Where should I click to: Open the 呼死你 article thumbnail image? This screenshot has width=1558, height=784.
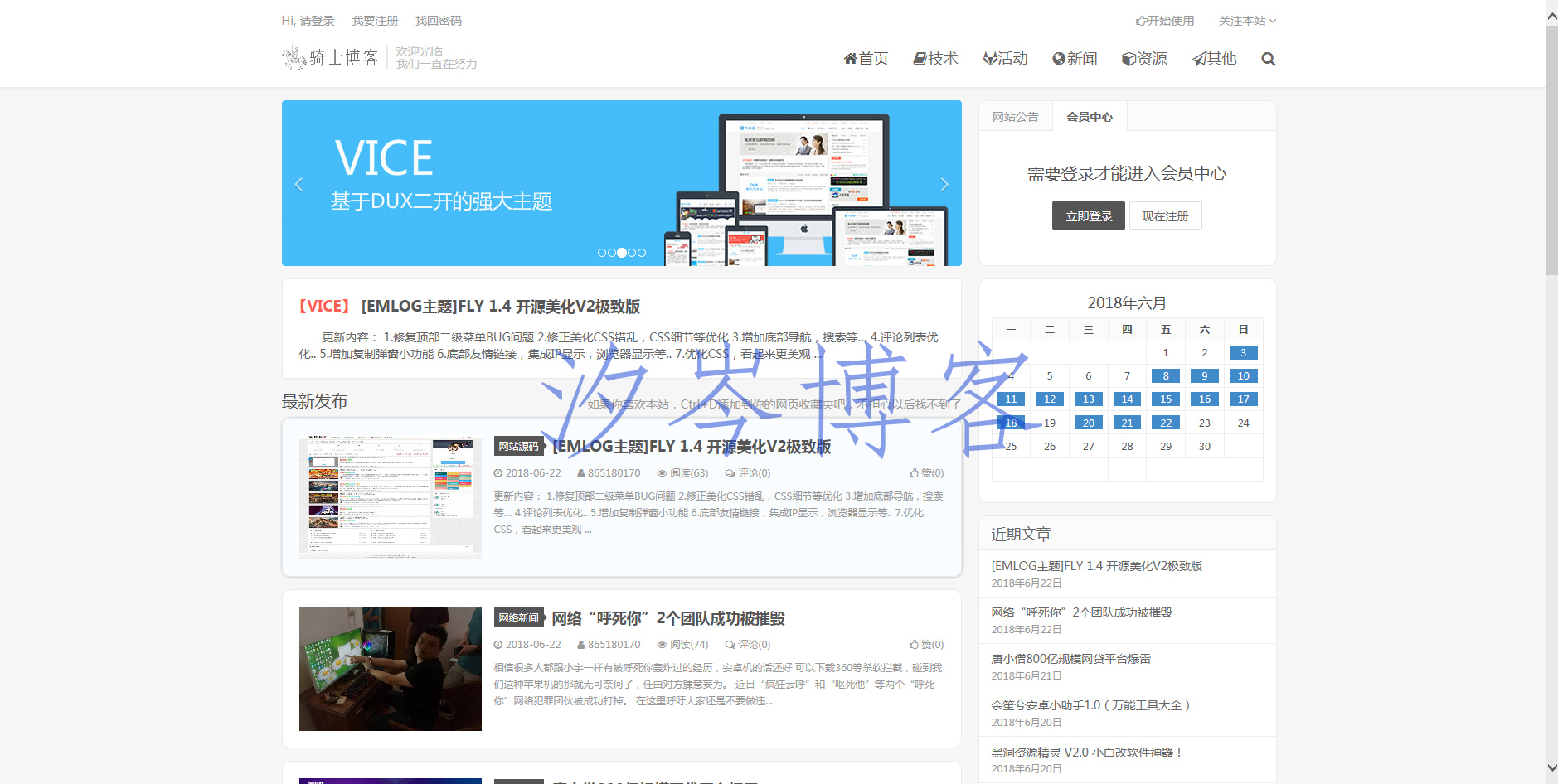coord(390,668)
